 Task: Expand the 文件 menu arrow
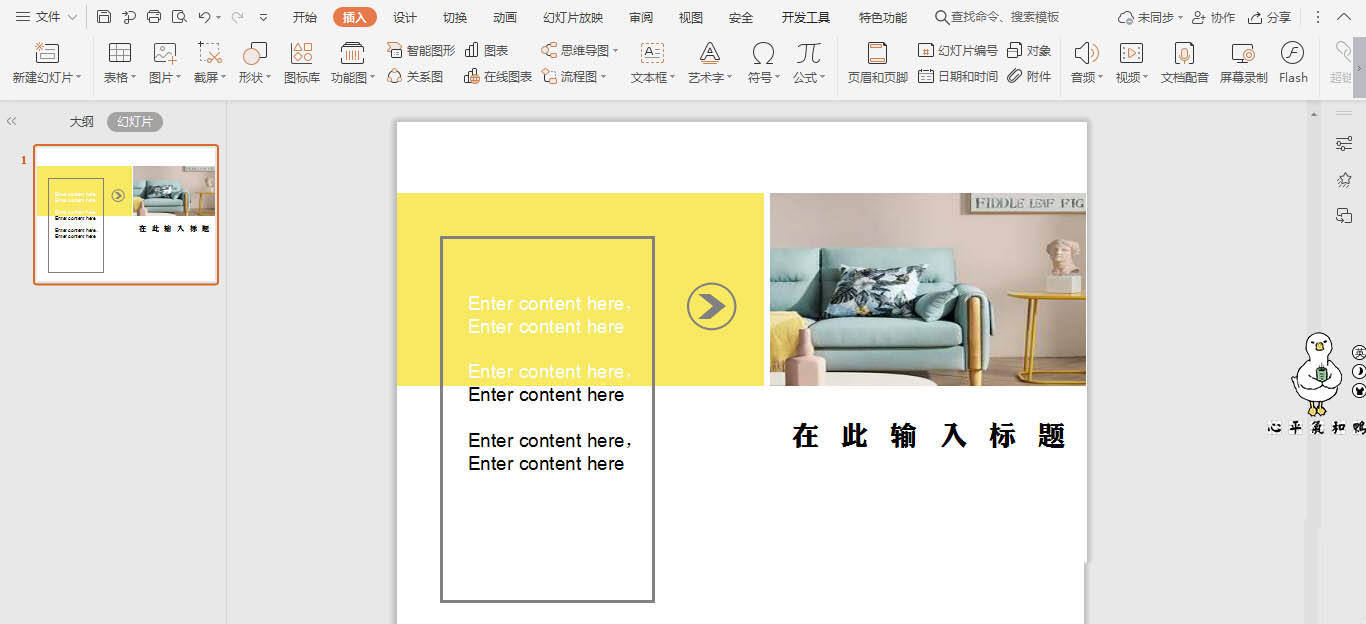[72, 17]
